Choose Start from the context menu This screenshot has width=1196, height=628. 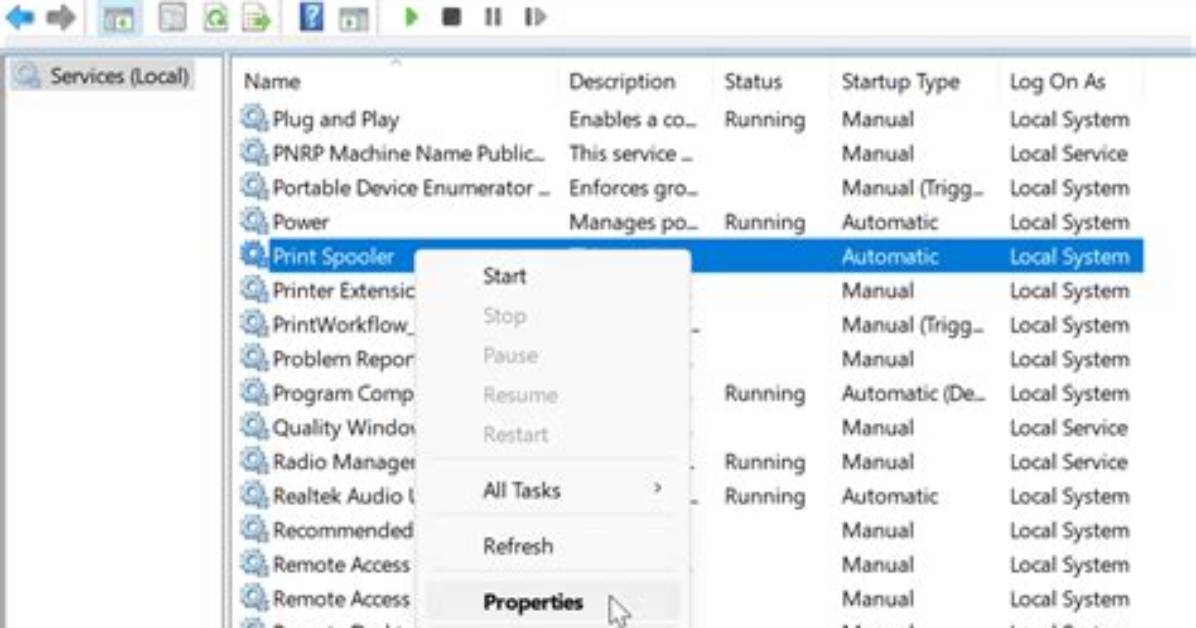point(504,276)
